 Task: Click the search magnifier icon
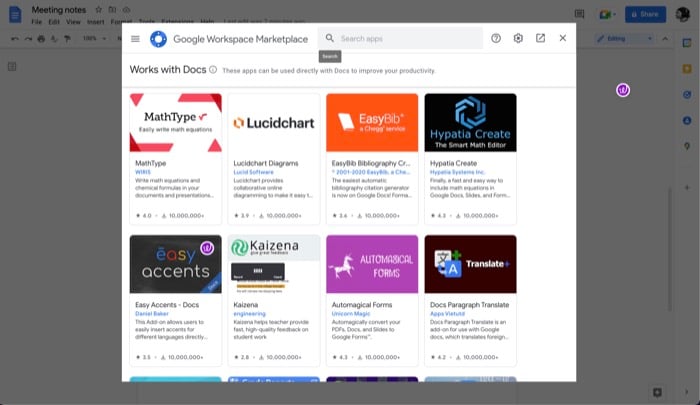(x=329, y=38)
